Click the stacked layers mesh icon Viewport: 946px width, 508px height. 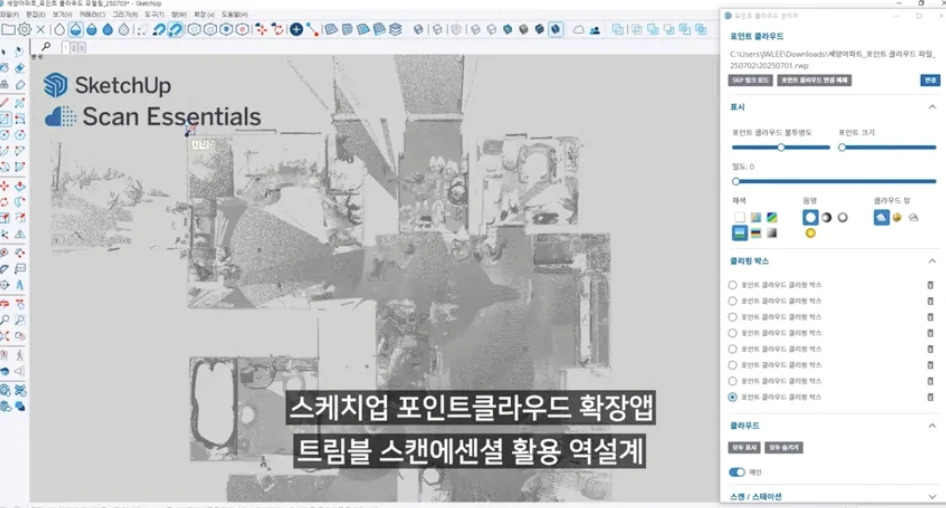395,29
